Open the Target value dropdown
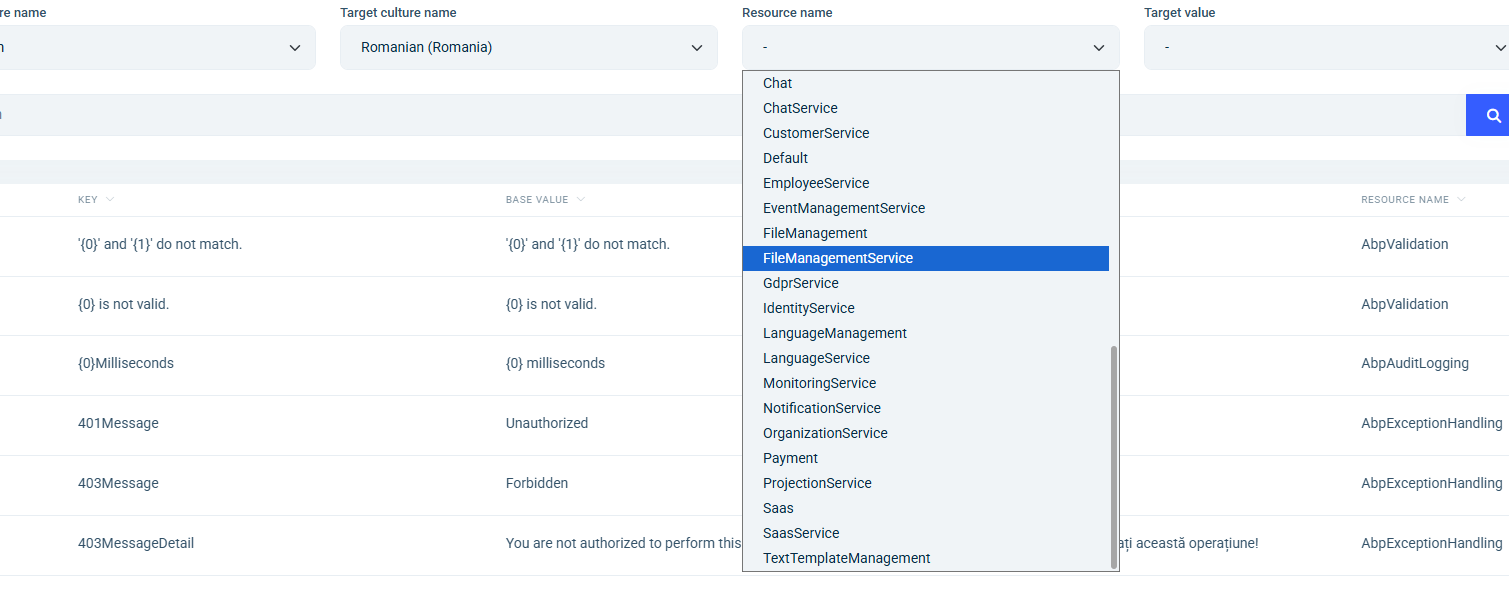Screen dimensions: 1509x592 pos(1326,48)
